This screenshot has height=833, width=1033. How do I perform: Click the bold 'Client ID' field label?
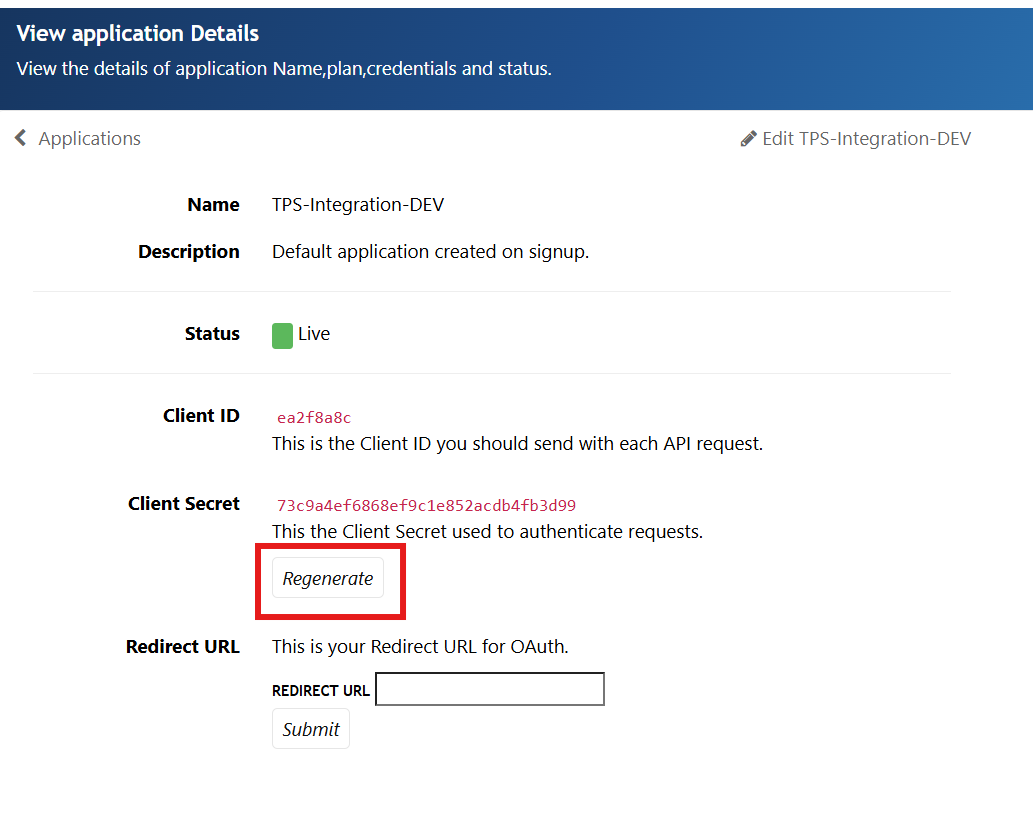(x=201, y=416)
